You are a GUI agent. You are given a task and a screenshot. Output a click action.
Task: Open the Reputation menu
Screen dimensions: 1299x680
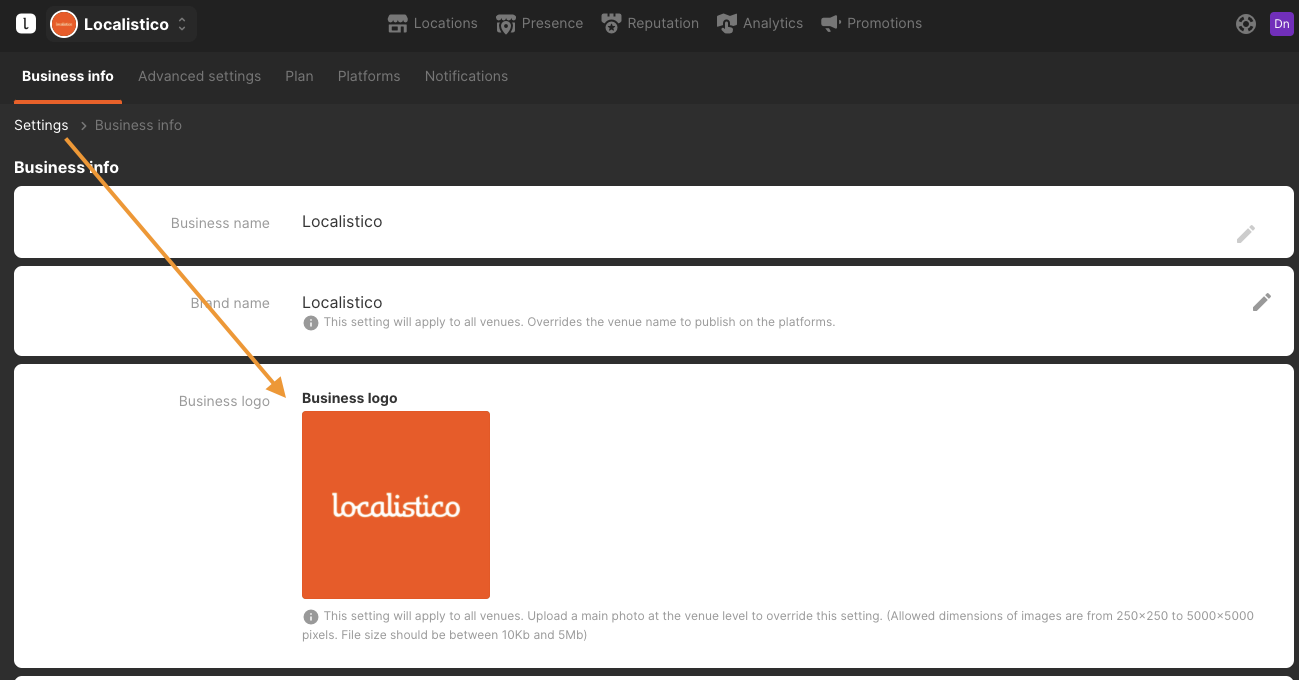pyautogui.click(x=650, y=23)
